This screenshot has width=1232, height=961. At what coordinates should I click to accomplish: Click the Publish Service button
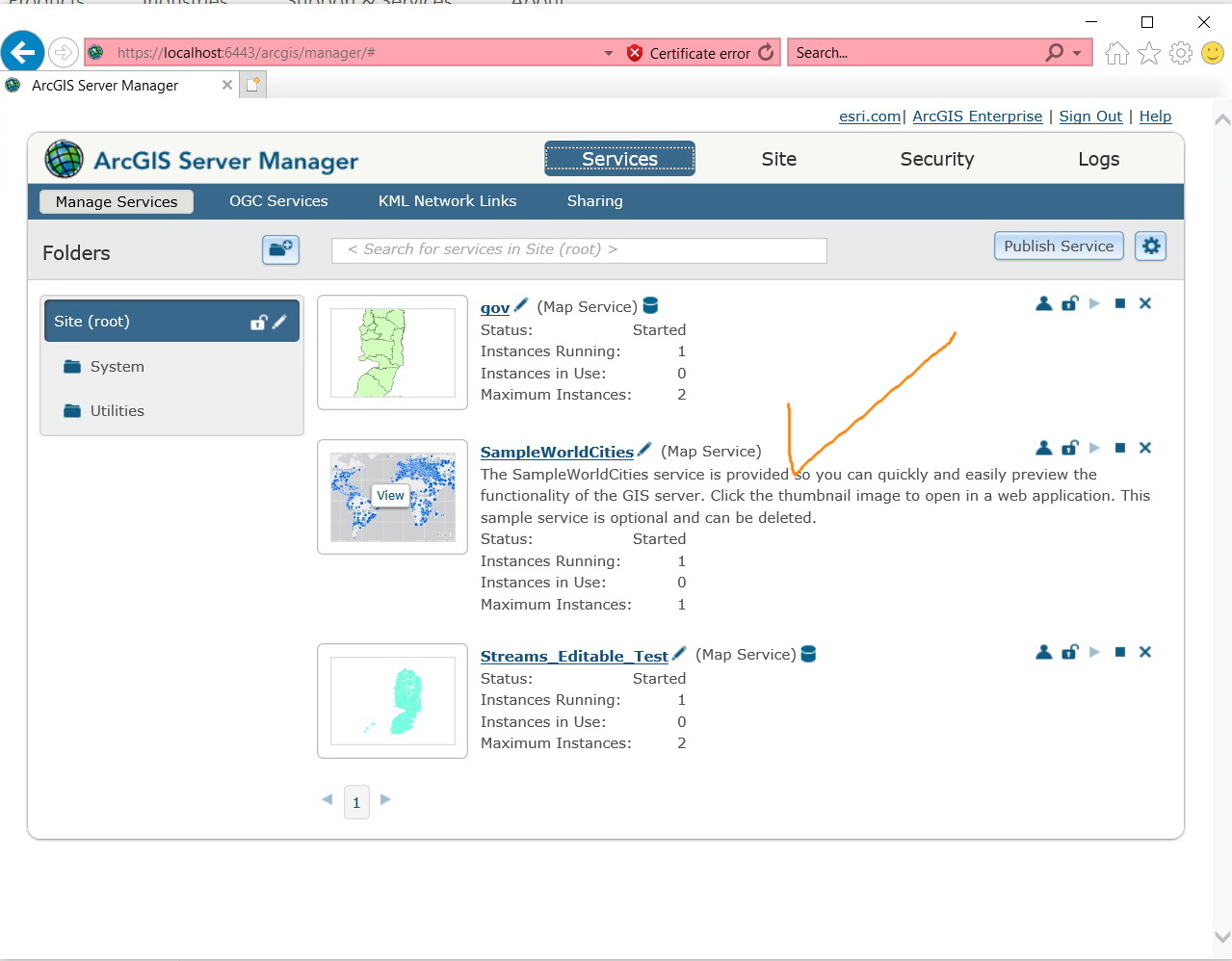pos(1059,246)
